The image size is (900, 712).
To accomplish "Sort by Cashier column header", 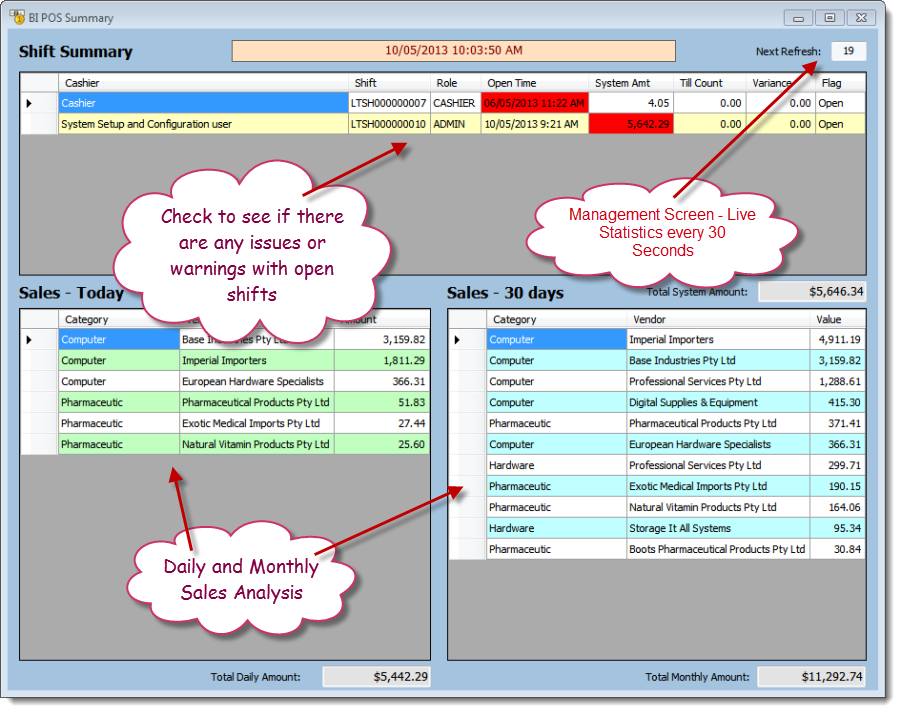I will coord(203,83).
